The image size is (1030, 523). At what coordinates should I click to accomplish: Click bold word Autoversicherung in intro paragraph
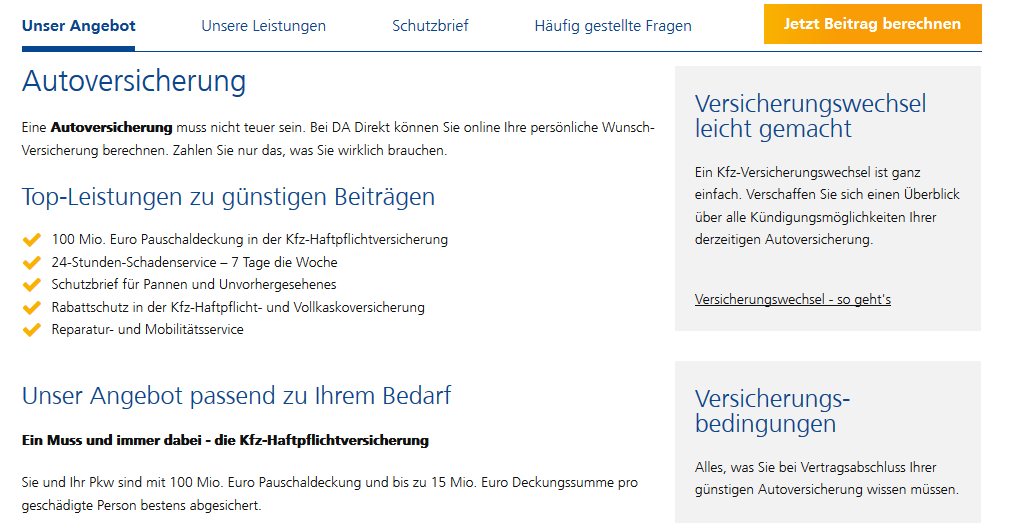(111, 128)
